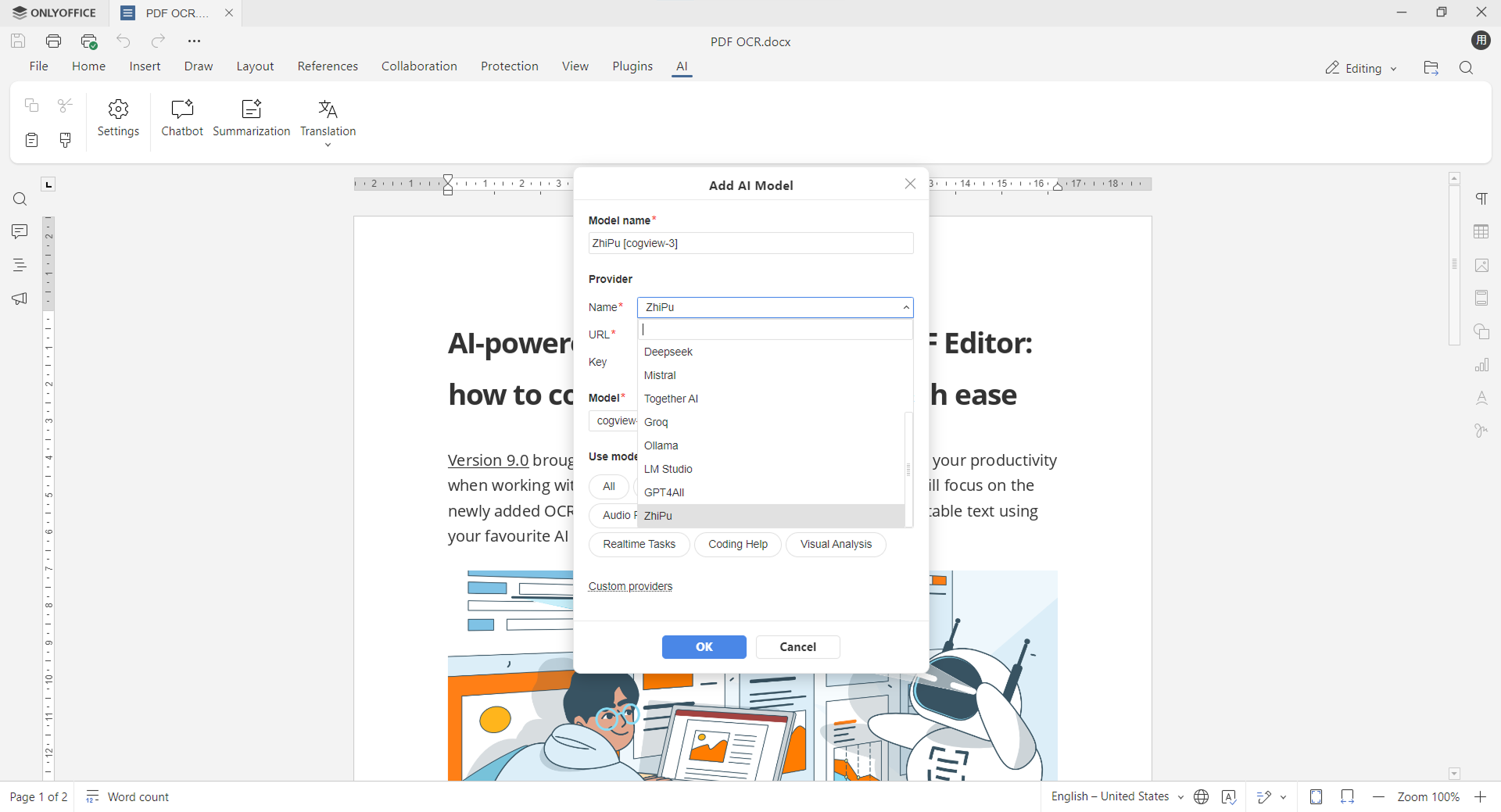
Task: Open the File menu
Action: (38, 66)
